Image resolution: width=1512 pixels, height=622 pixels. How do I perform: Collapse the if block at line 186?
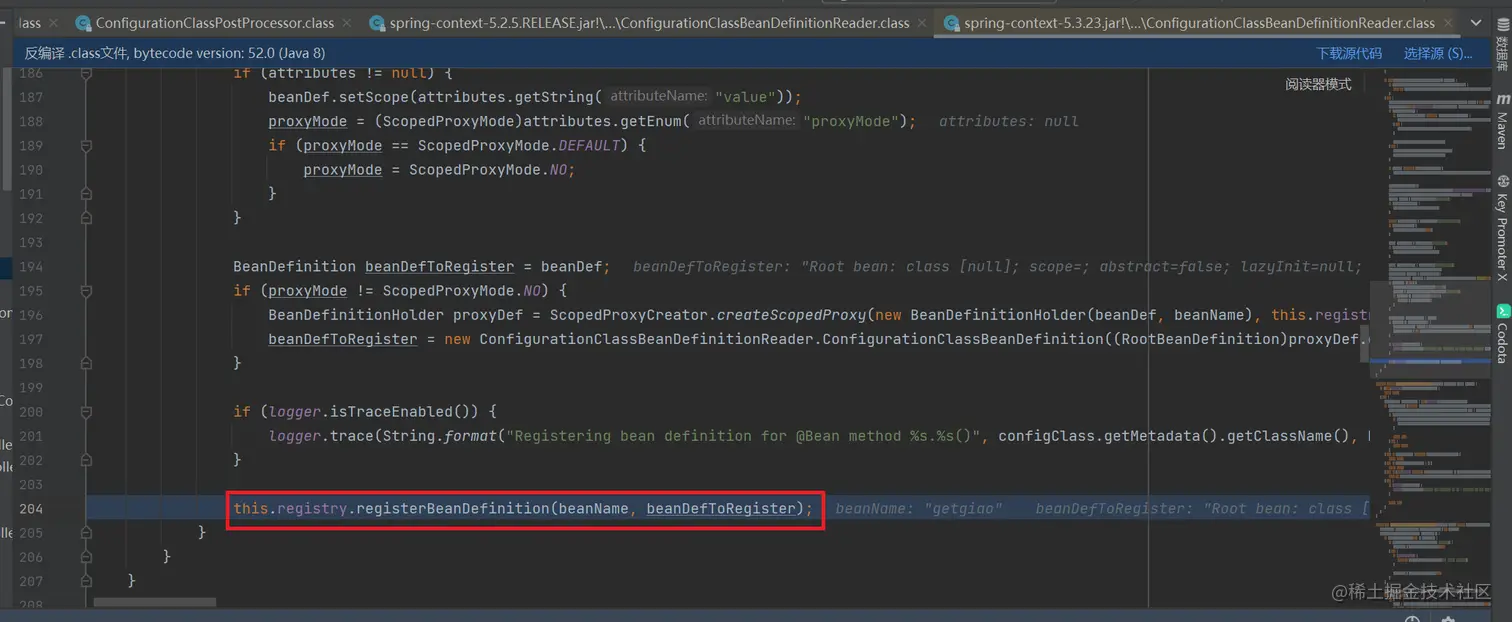(86, 73)
